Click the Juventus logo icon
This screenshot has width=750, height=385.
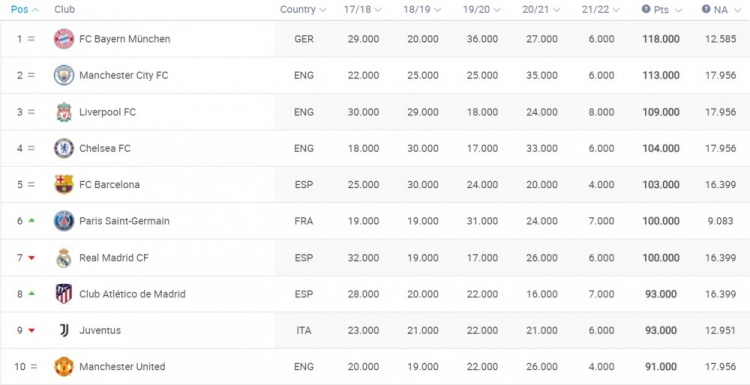(64, 330)
